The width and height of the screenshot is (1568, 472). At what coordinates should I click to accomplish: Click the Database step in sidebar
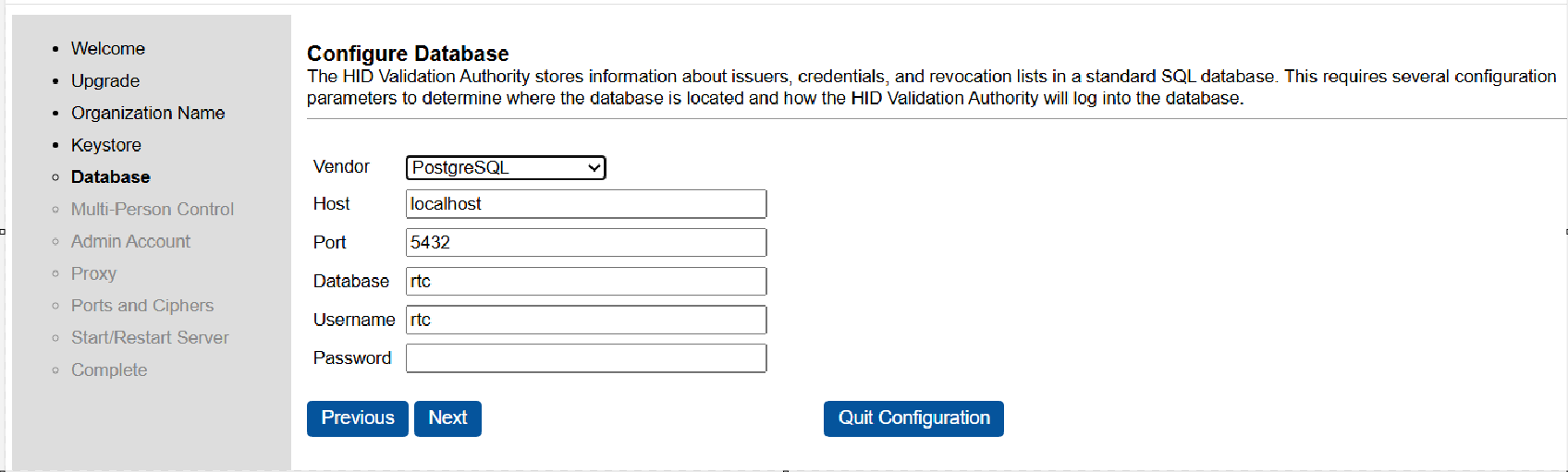(x=110, y=177)
